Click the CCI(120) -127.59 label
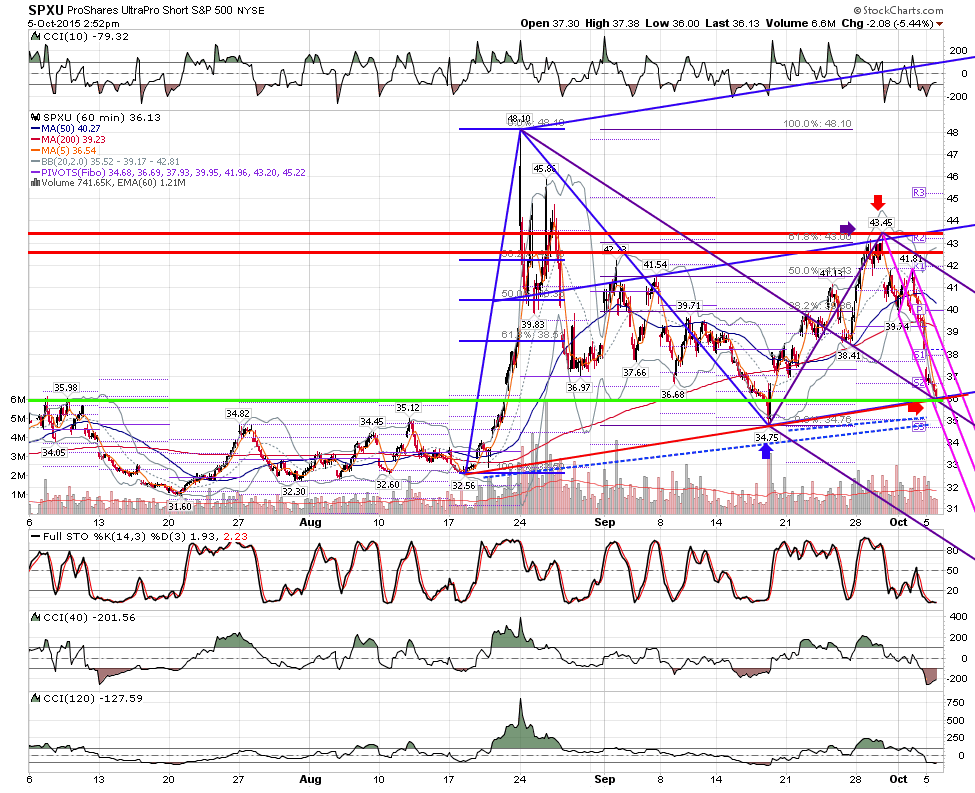The image size is (975, 793). tap(93, 698)
